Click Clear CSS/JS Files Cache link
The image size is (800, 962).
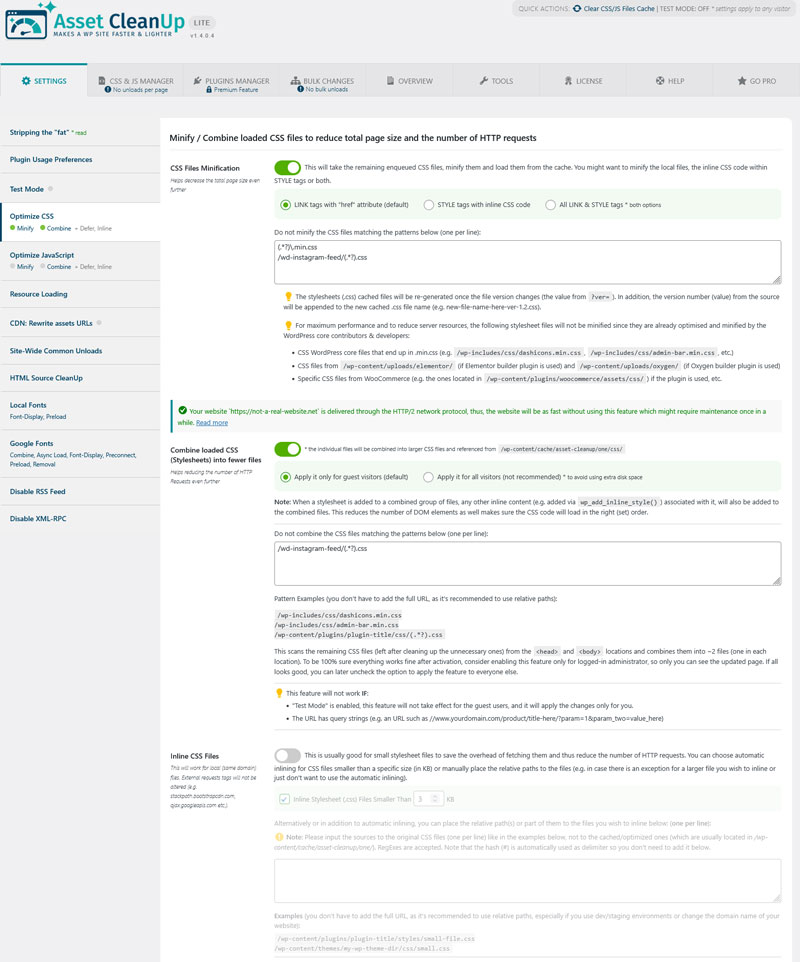click(x=619, y=9)
